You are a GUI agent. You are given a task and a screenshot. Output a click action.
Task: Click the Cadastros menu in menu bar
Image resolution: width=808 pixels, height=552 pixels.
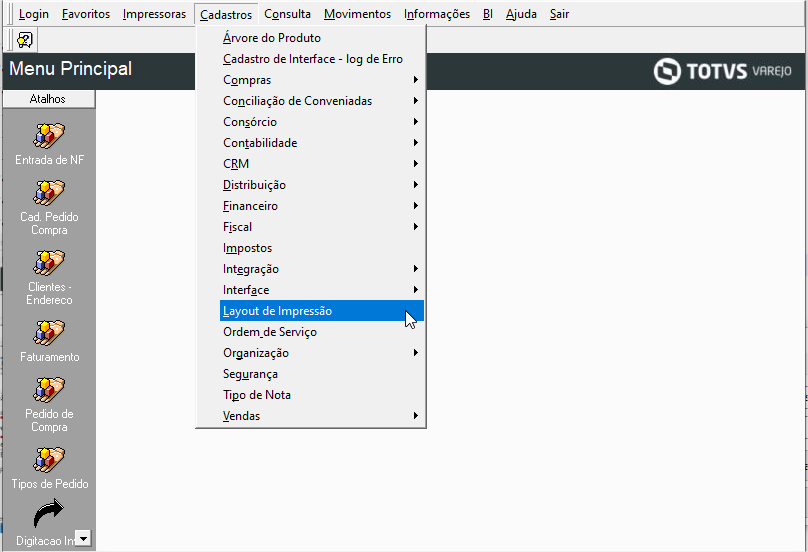tap(226, 14)
